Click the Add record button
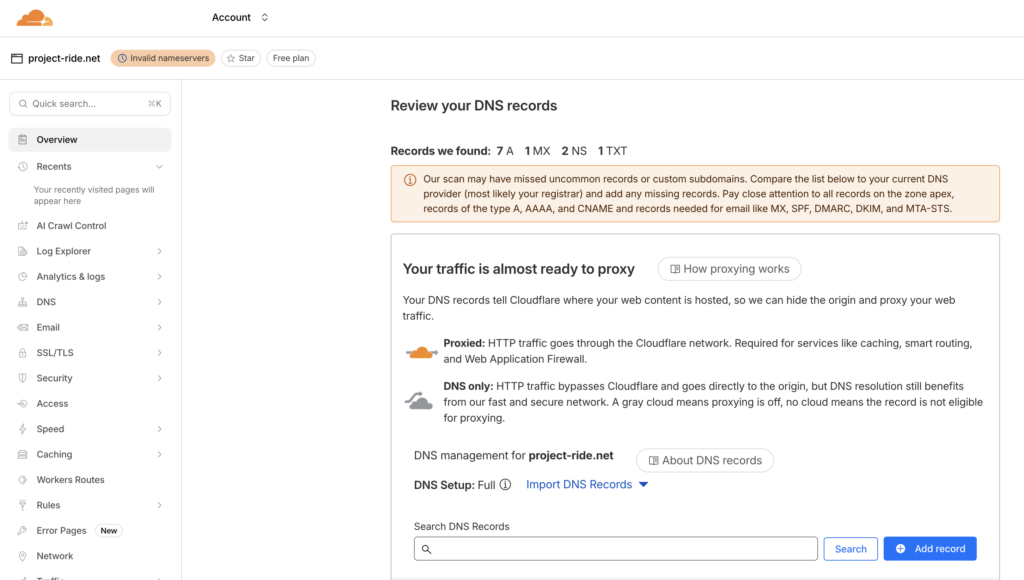This screenshot has width=1024, height=580. [929, 549]
